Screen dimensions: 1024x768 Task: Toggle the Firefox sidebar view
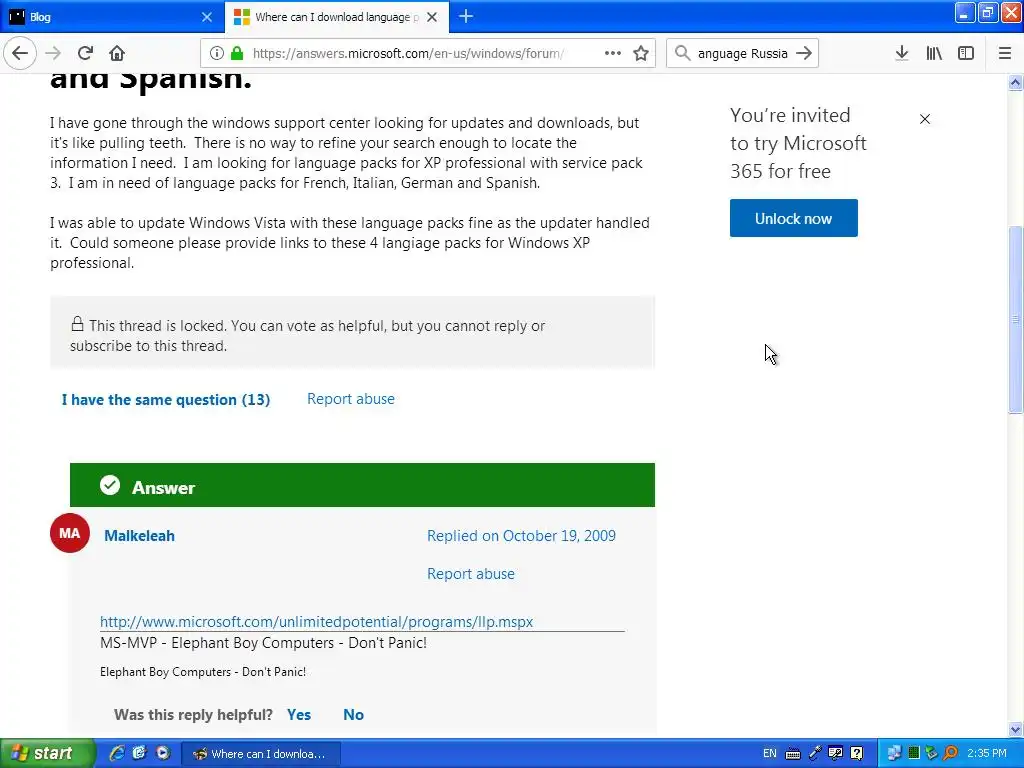coord(966,54)
